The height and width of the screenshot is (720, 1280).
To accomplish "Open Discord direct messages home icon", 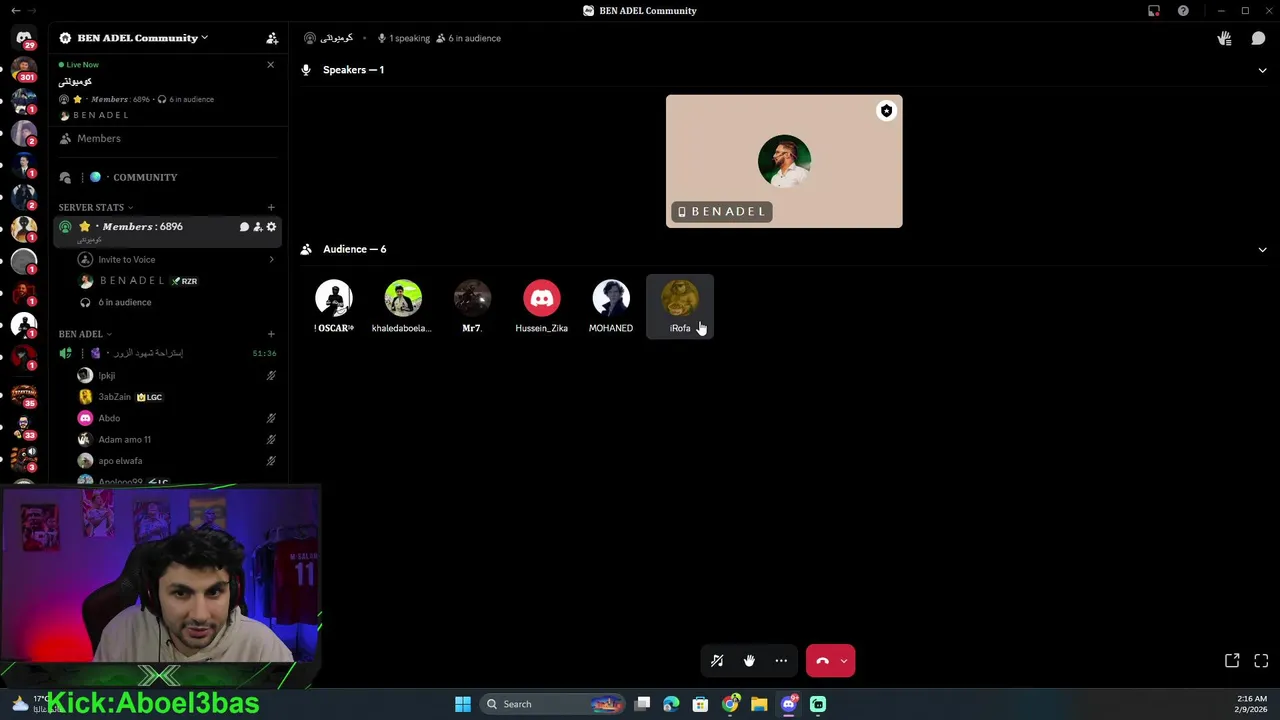I will 24,38.
